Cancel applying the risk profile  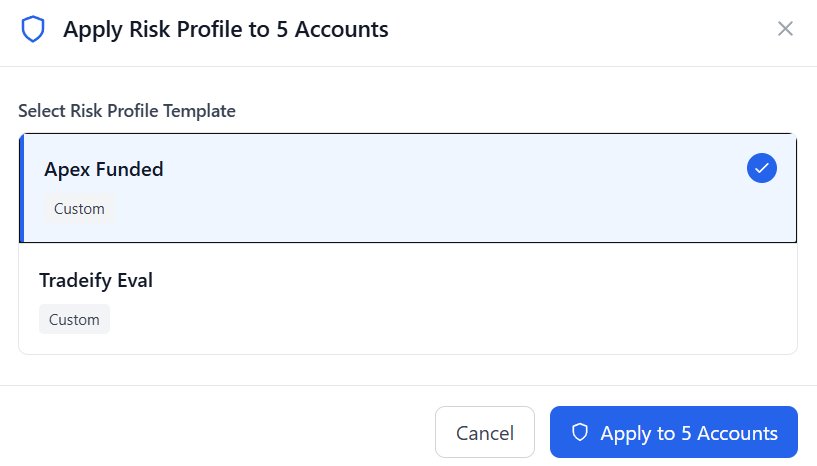484,433
